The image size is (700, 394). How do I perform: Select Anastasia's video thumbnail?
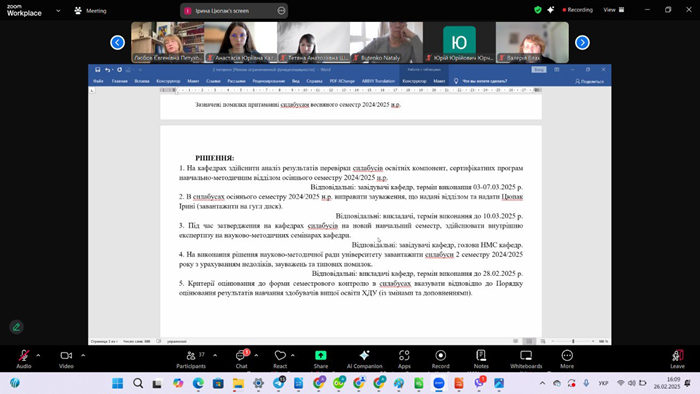pos(241,42)
